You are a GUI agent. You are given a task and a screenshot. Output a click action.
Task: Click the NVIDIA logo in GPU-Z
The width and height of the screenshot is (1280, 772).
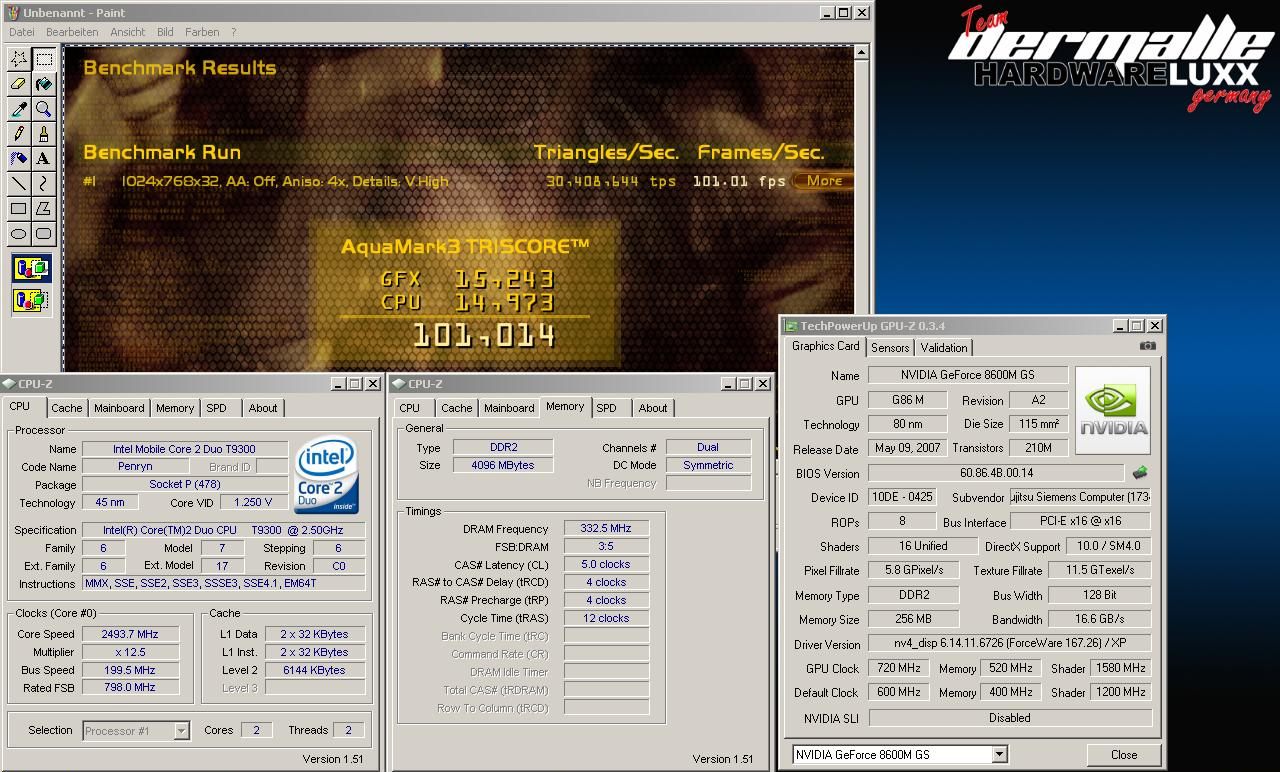pyautogui.click(x=1113, y=410)
